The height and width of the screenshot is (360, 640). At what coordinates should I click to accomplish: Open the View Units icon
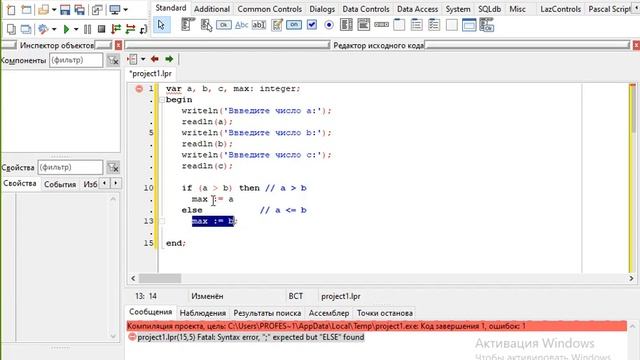(x=11, y=29)
